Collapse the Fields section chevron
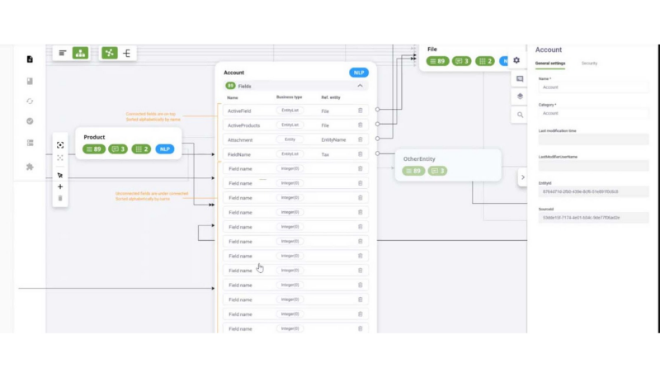This screenshot has height=377, width=660. coord(360,86)
